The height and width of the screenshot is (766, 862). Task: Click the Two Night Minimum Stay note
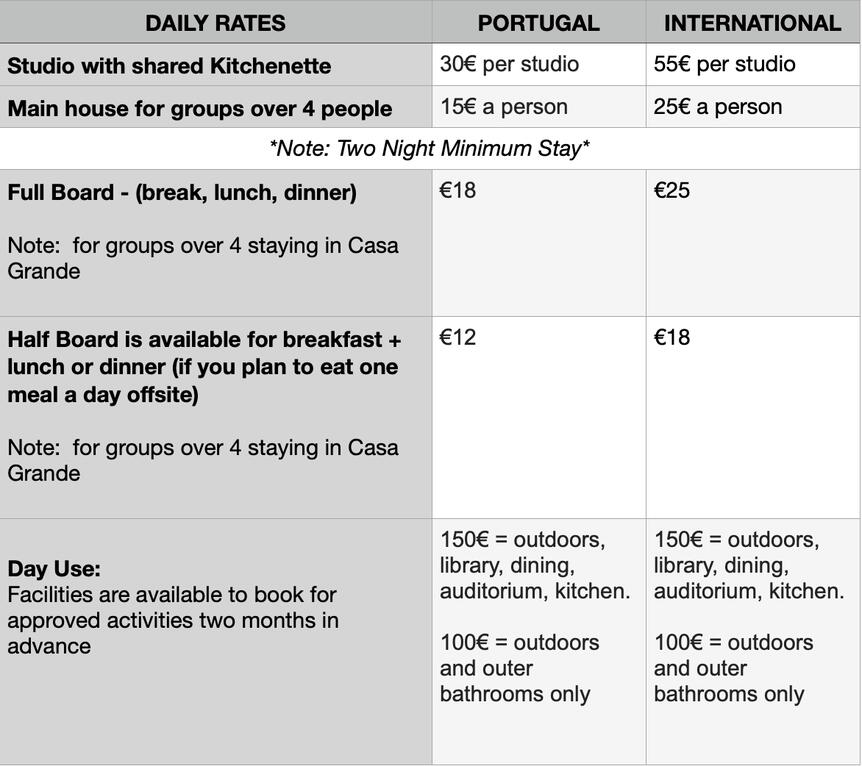pos(429,149)
